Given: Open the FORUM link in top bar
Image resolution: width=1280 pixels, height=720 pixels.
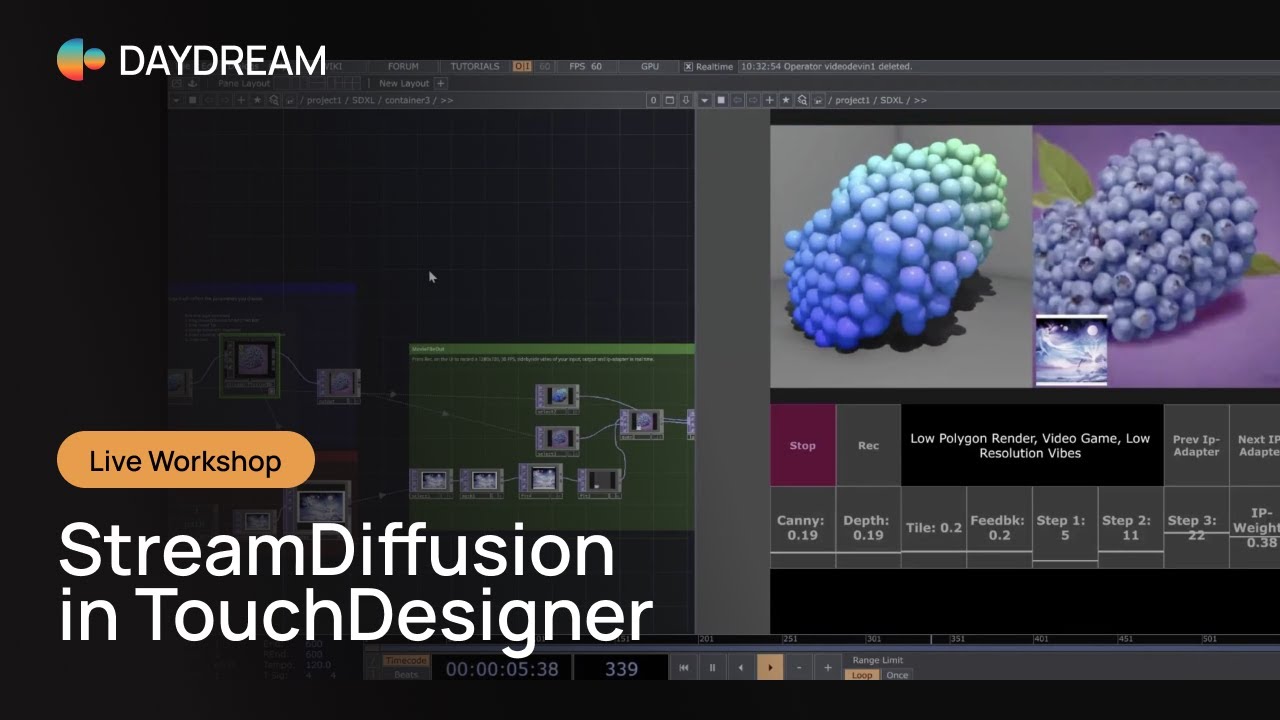Looking at the screenshot, I should click(x=403, y=66).
